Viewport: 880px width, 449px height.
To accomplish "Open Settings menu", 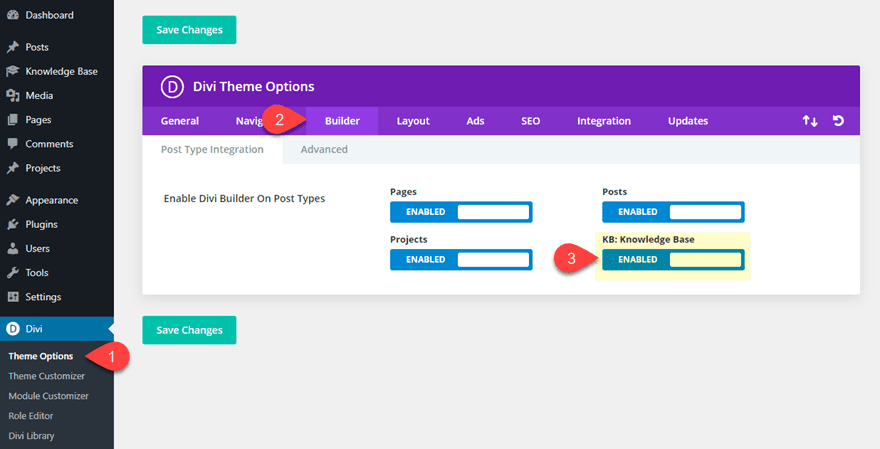I will click(x=43, y=296).
